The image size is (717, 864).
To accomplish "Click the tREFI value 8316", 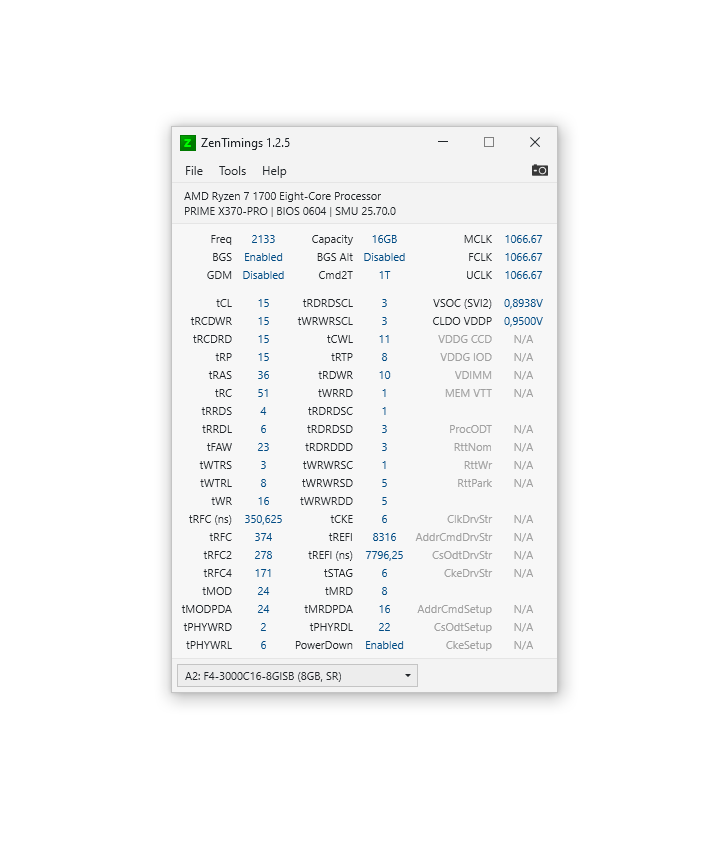I will coord(384,537).
